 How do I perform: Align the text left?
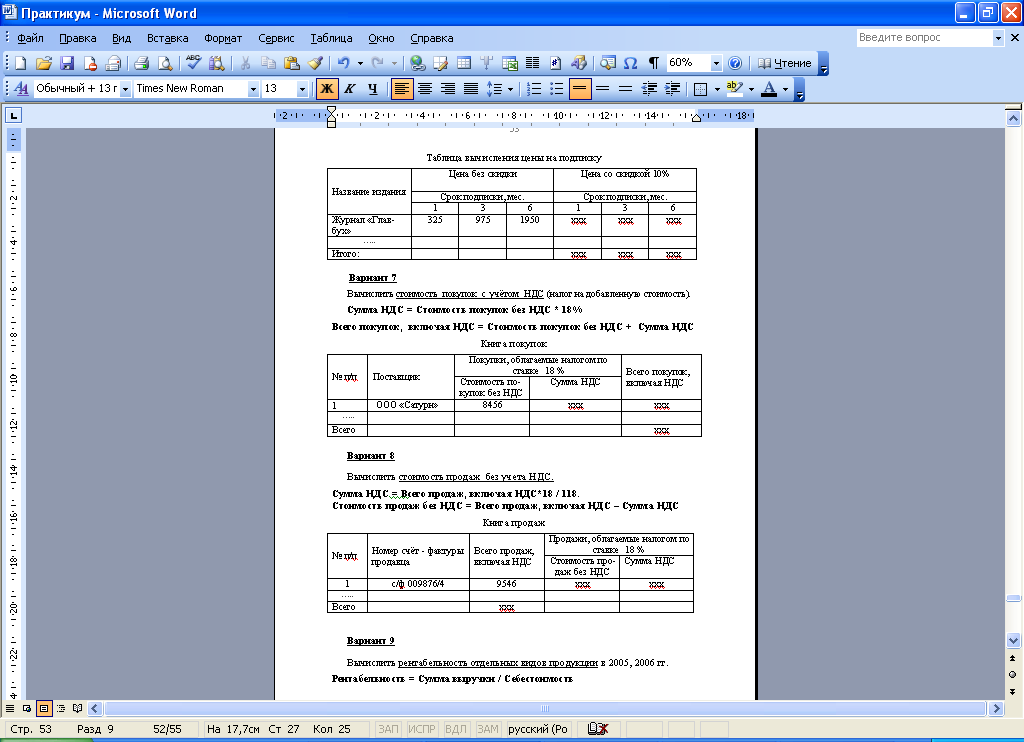point(402,88)
